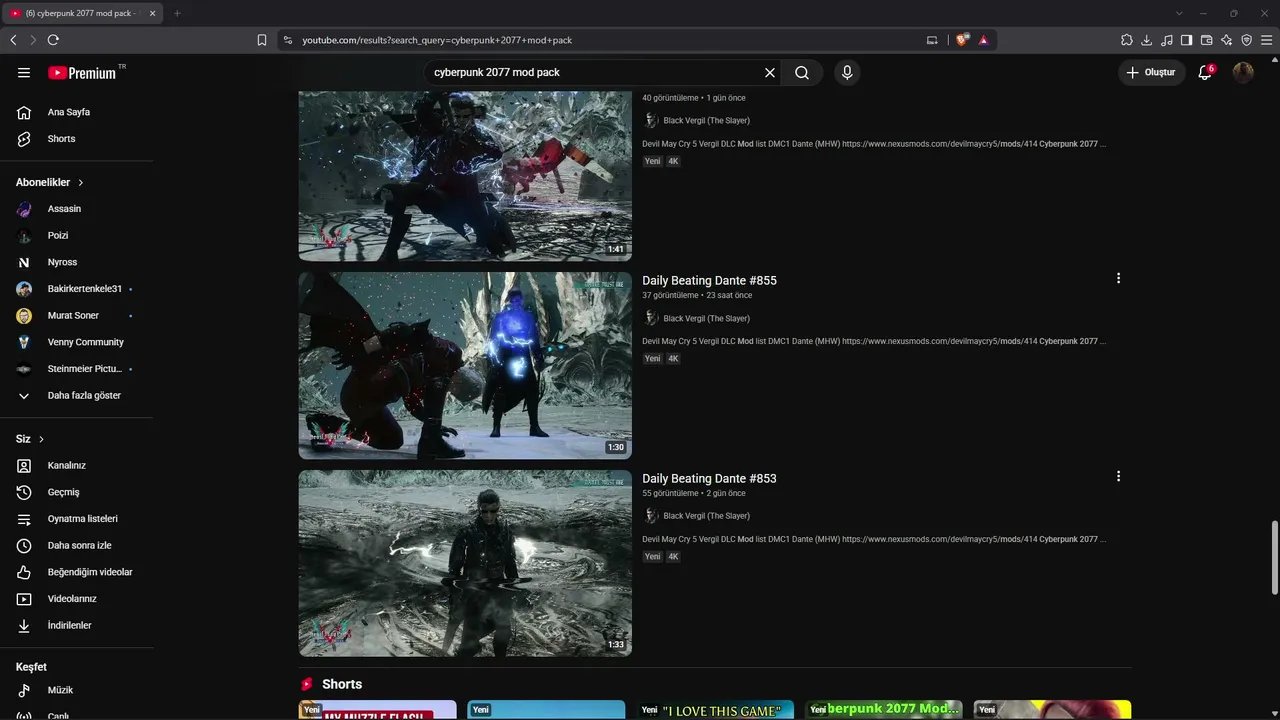The image size is (1280, 720).
Task: Open the YouTube hamburger guide menu
Action: click(x=24, y=72)
